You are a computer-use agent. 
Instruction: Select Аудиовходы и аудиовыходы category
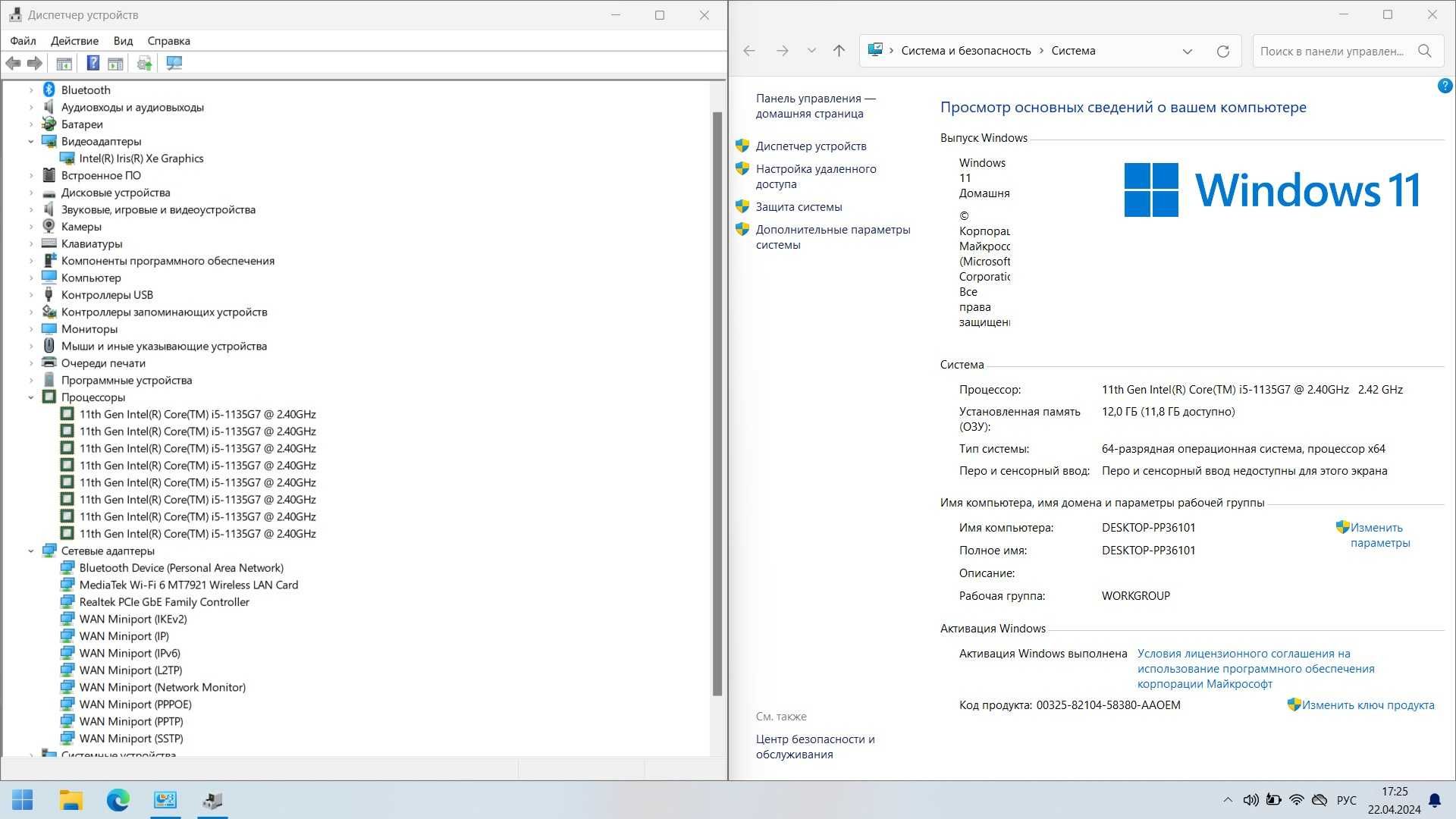tap(132, 107)
